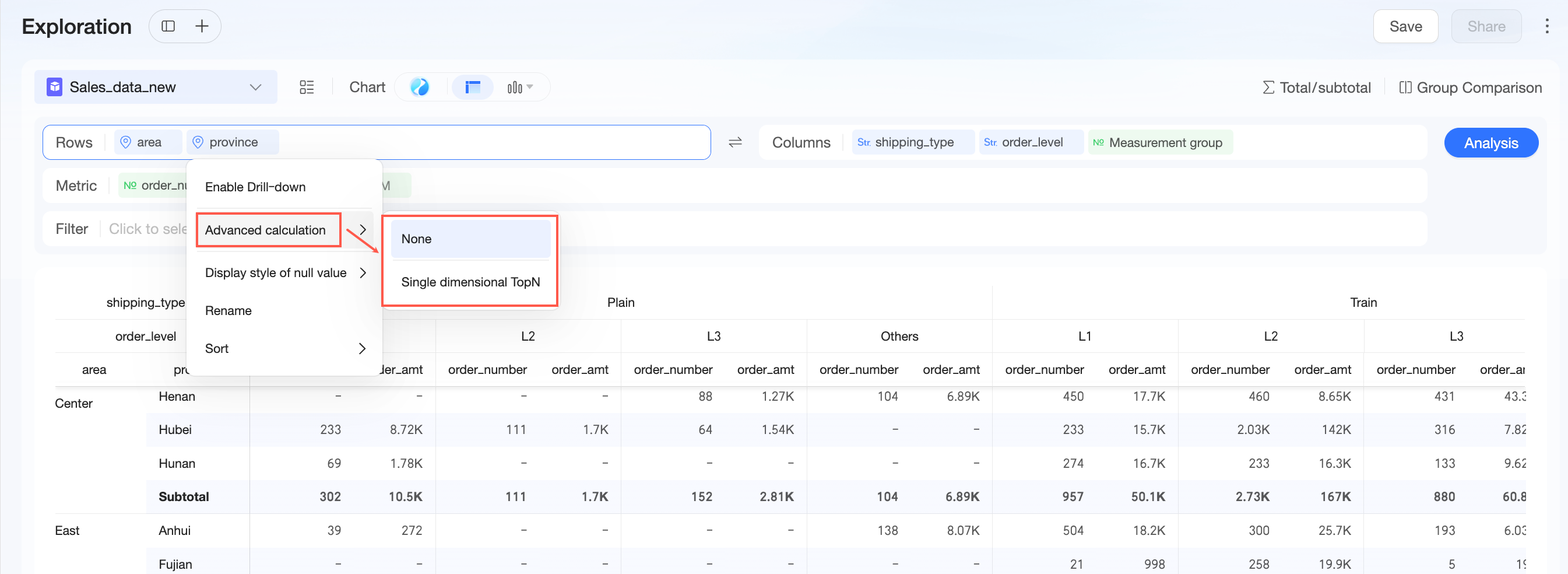Select the pivot table chart type icon
The width and height of the screenshot is (1568, 574).
tap(472, 87)
